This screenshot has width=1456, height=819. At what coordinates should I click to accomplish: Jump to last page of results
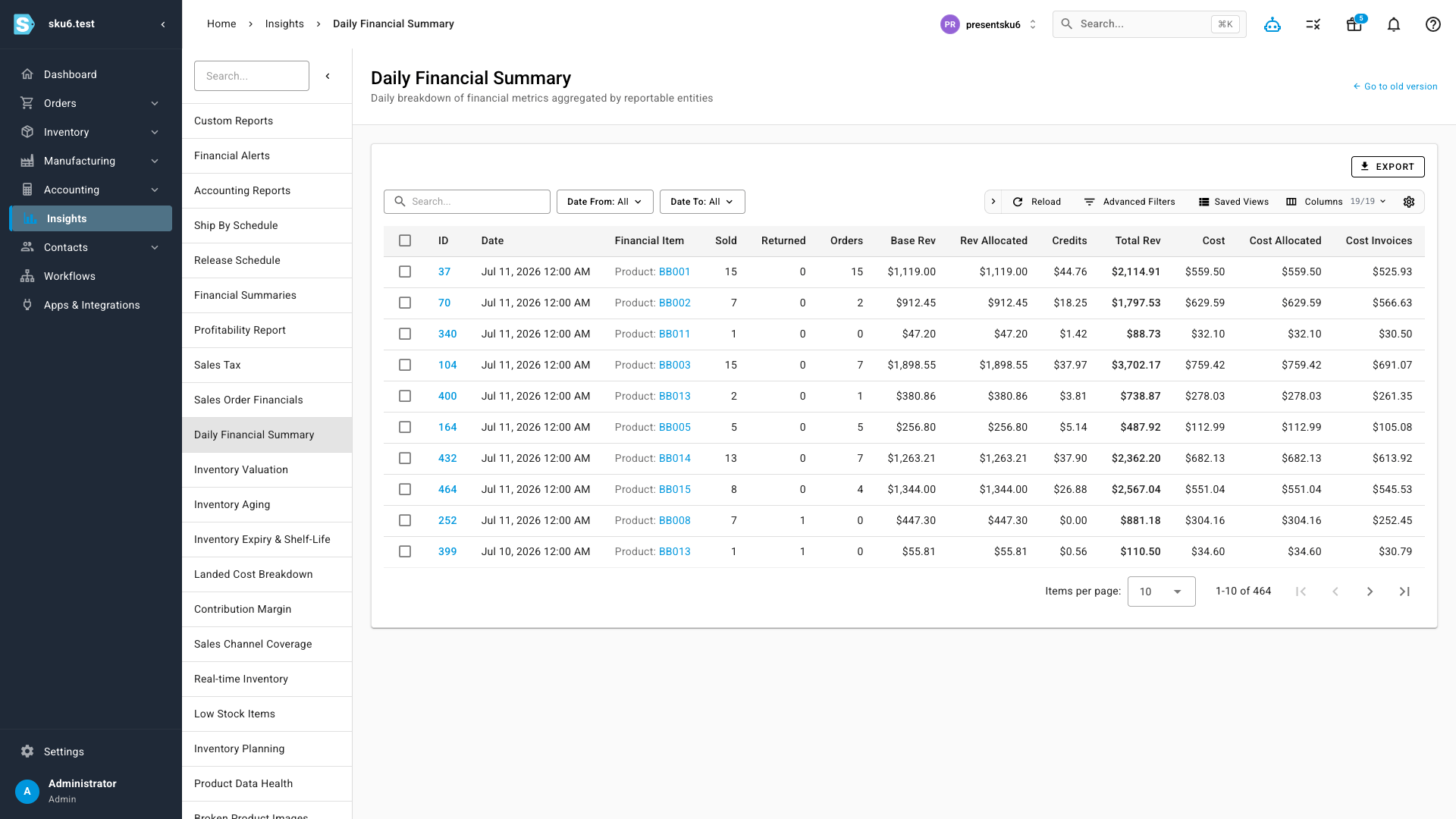[x=1404, y=591]
